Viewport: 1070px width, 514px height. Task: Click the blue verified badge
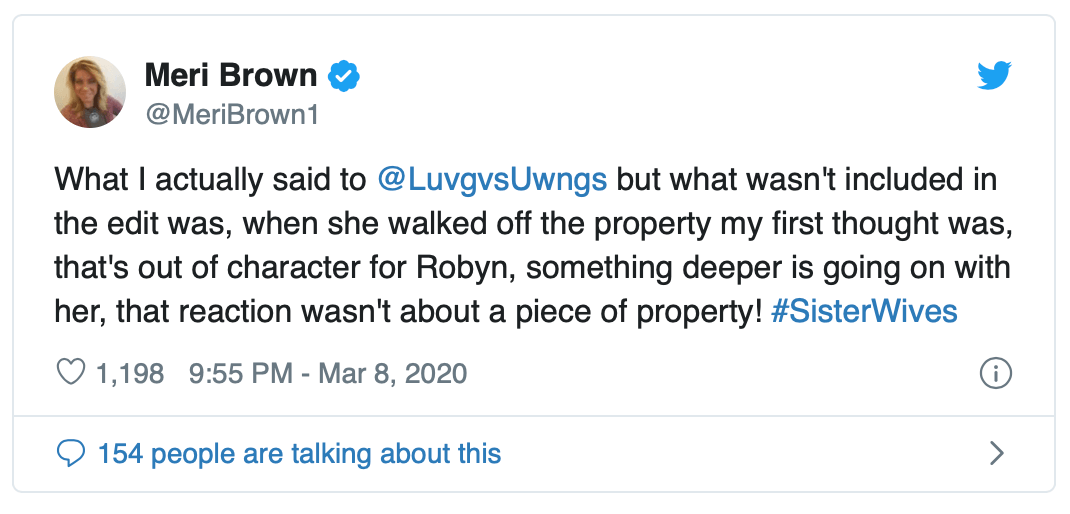tap(345, 76)
